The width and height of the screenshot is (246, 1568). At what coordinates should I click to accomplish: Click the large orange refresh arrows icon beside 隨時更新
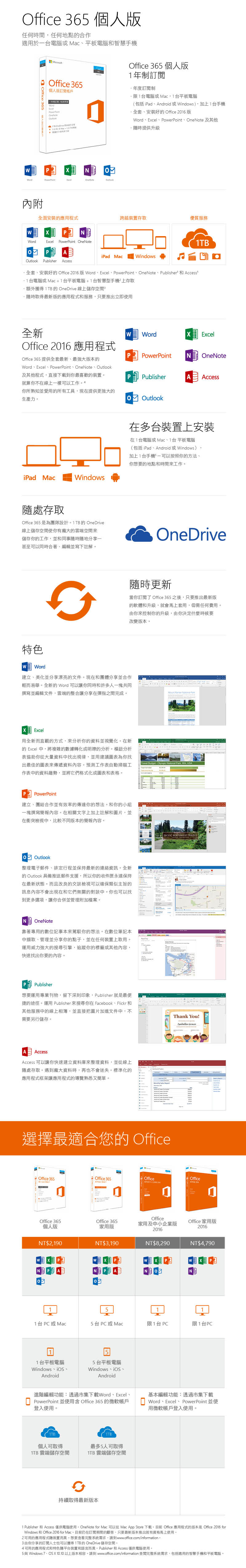(72, 600)
